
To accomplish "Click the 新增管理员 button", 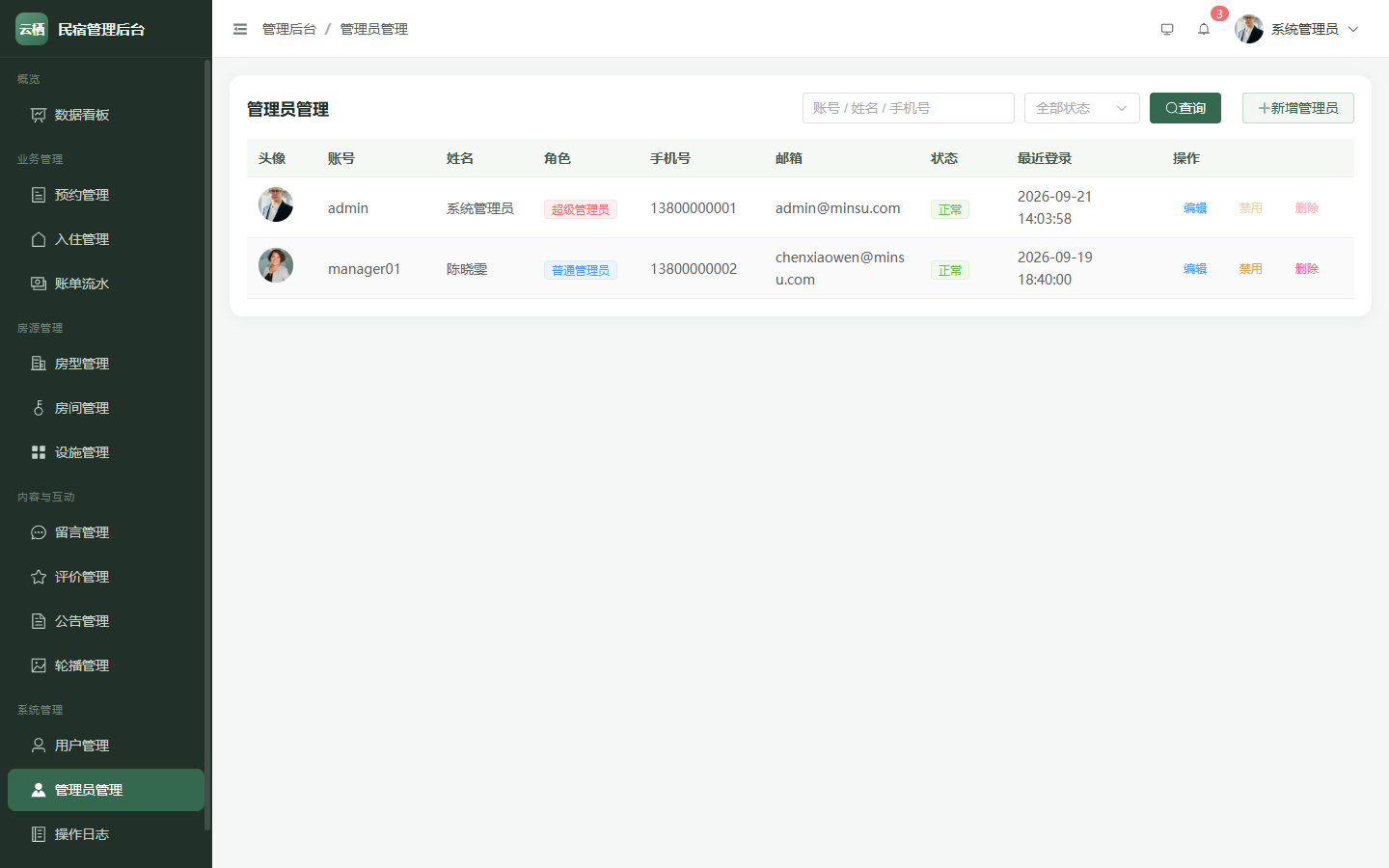I will coord(1298,108).
